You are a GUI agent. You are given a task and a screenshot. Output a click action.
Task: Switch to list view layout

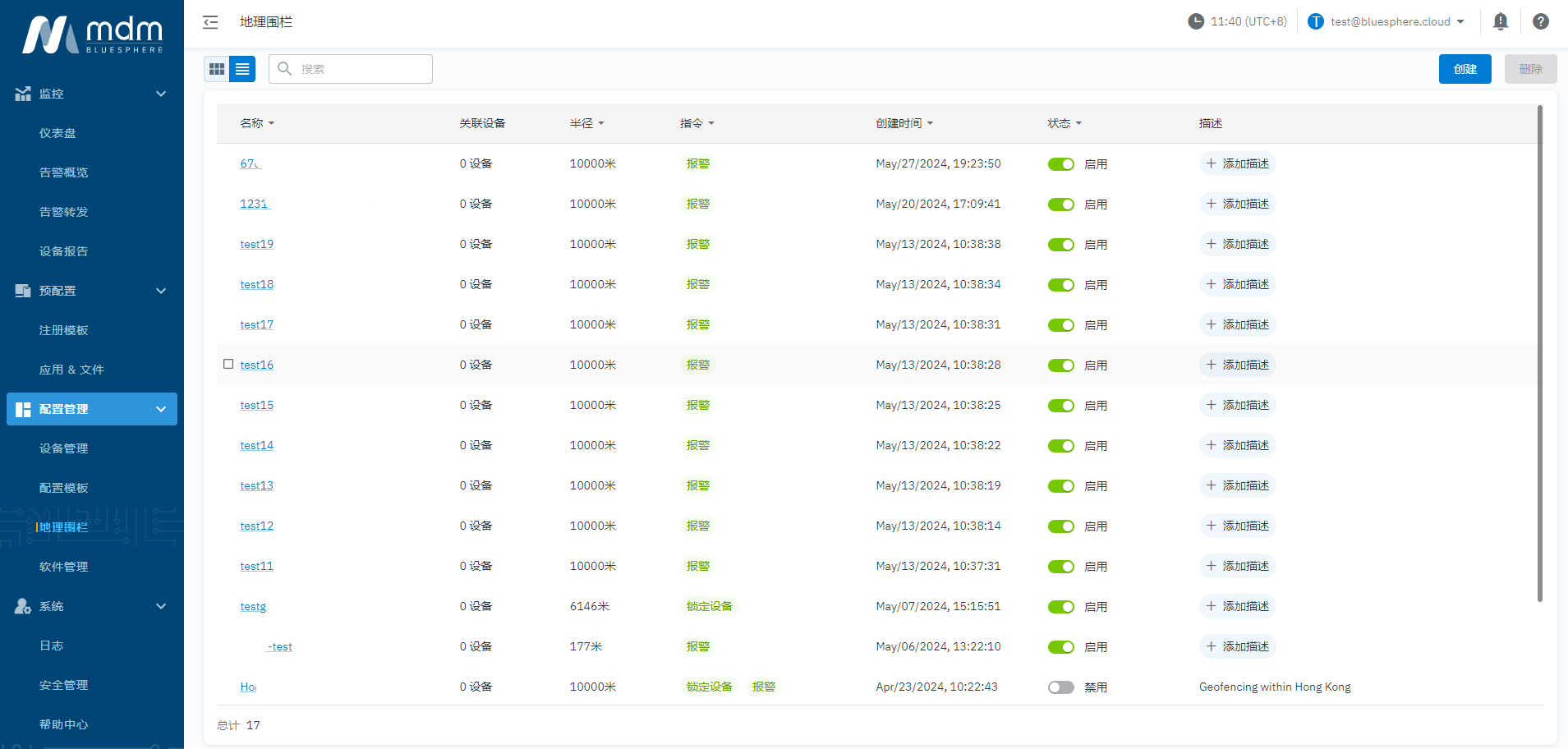tap(242, 69)
